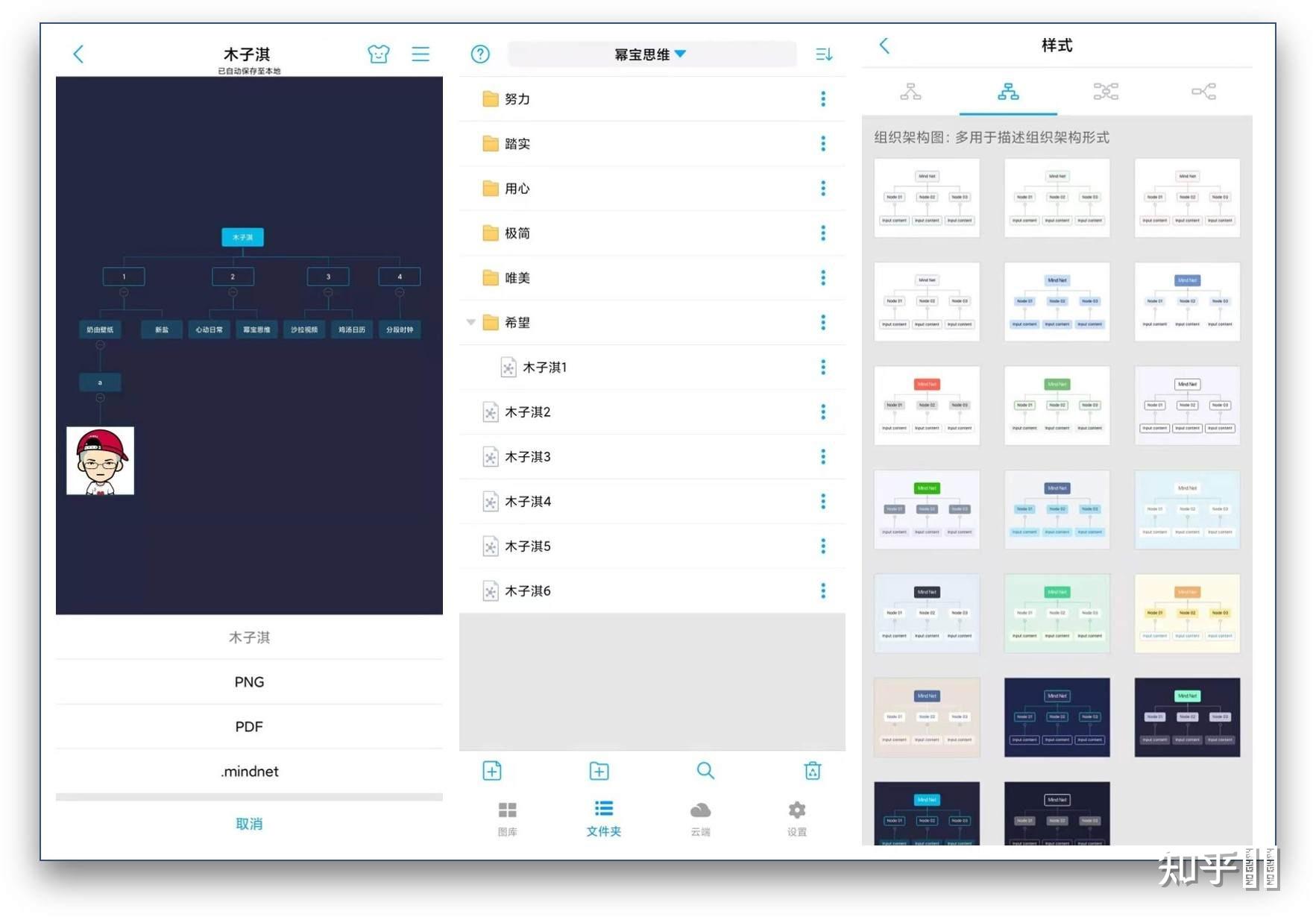Choose the beige background style thumbnail
Image resolution: width=1316 pixels, height=917 pixels.
point(927,717)
